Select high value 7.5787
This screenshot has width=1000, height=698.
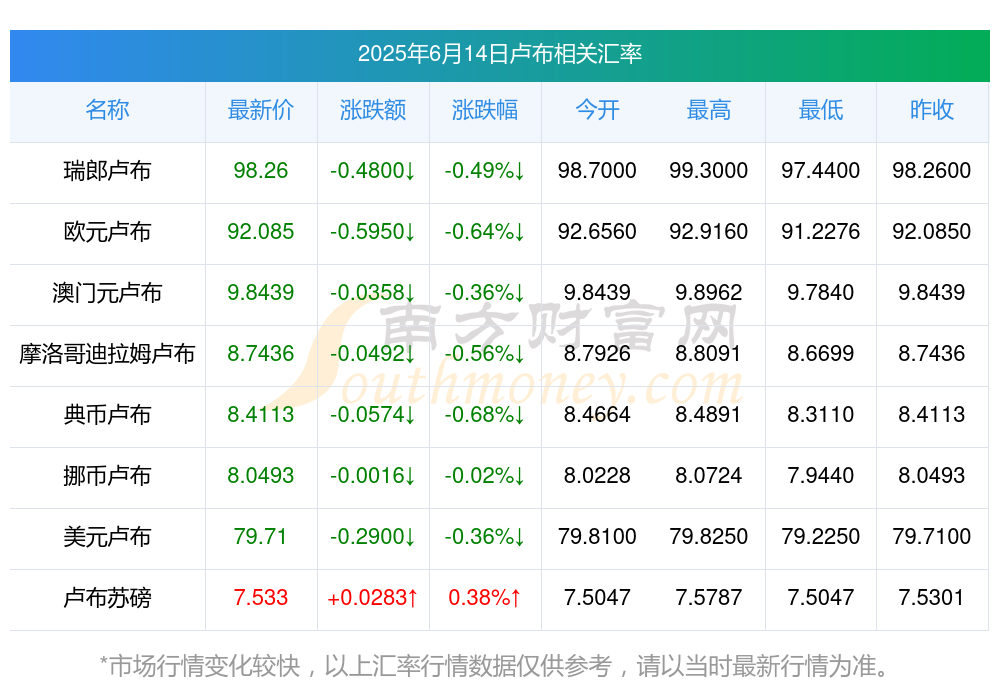pyautogui.click(x=709, y=597)
